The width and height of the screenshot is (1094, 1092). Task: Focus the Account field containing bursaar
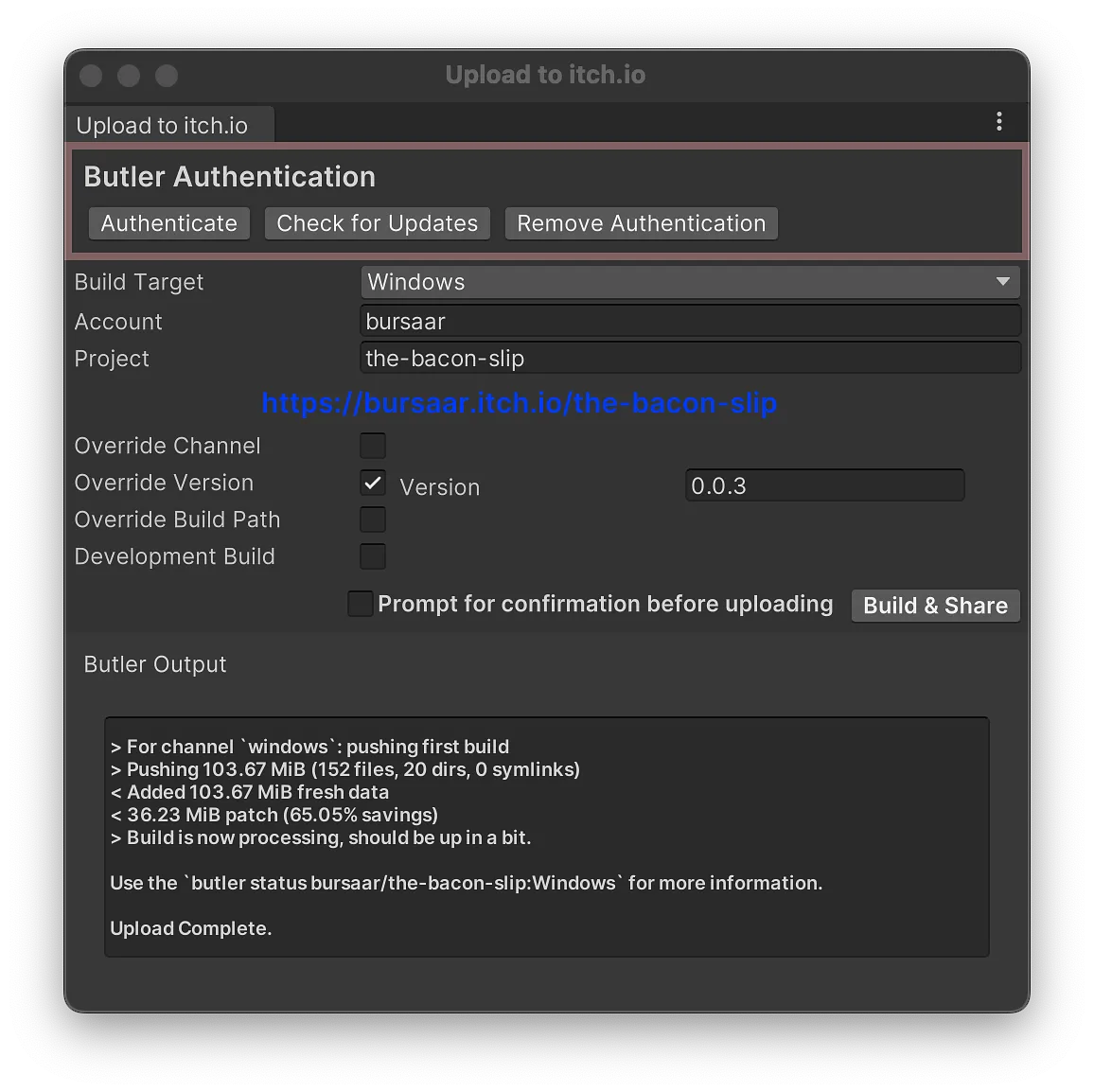pyautogui.click(x=690, y=322)
